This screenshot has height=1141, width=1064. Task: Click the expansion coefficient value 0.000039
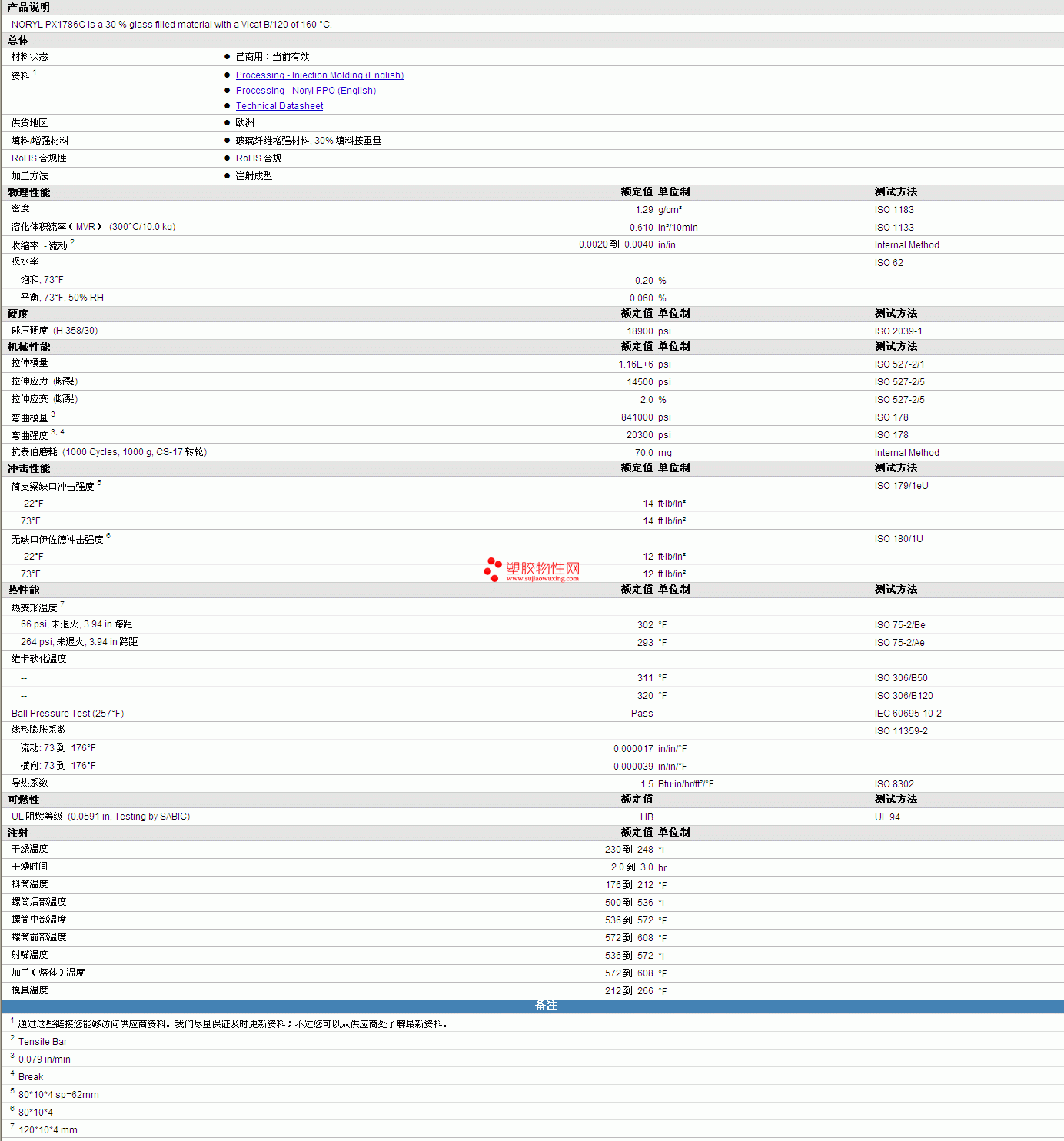[x=633, y=767]
